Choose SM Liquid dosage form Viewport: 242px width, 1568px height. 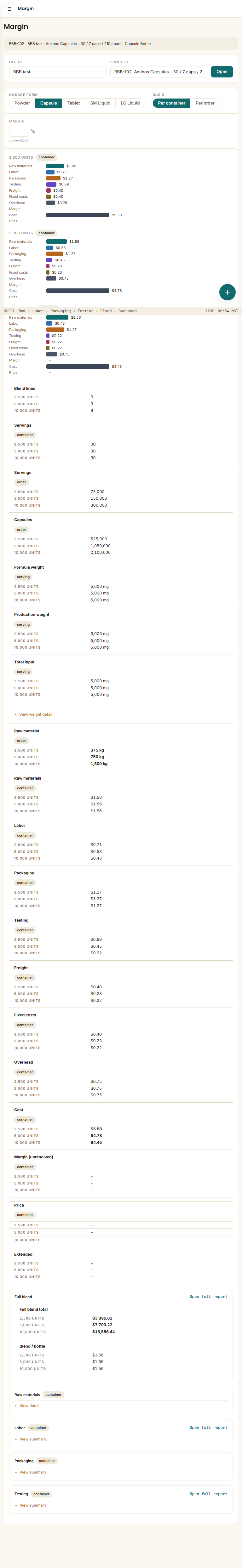100,103
